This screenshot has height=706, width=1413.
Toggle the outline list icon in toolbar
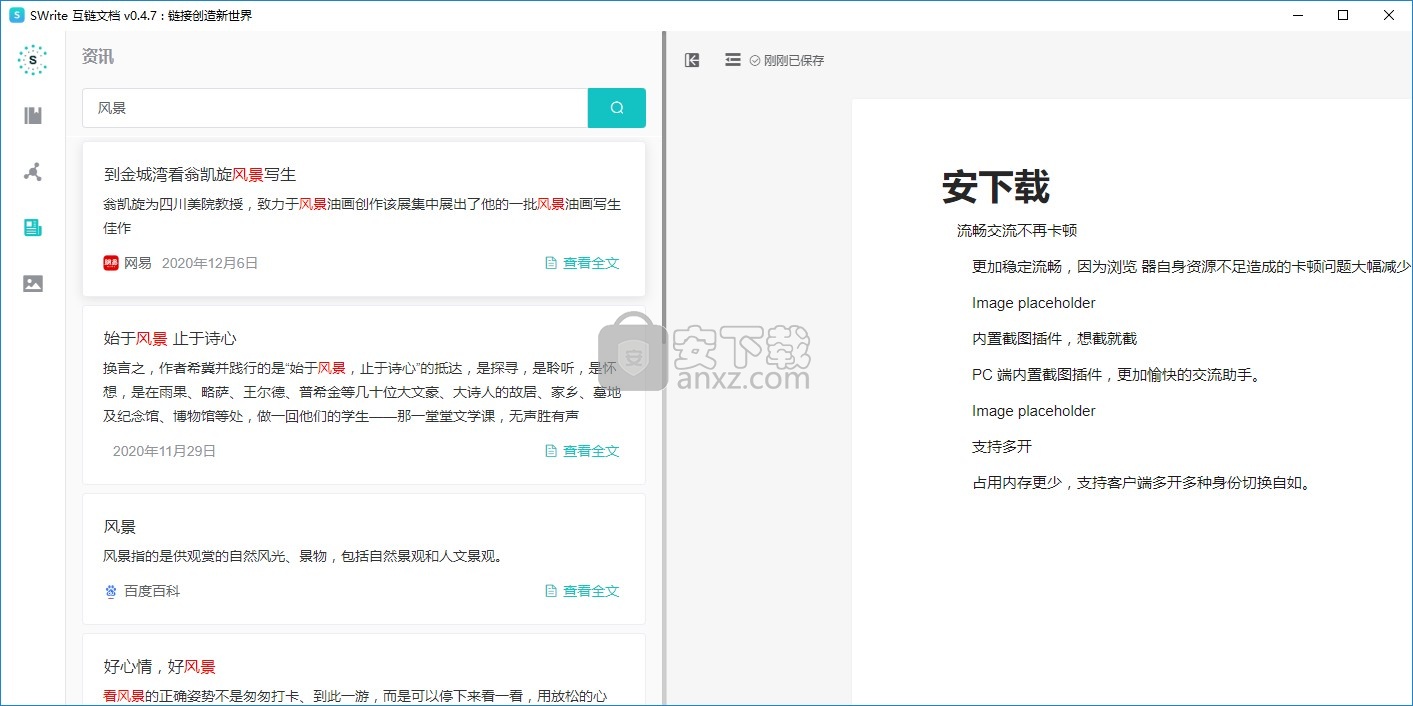click(733, 60)
